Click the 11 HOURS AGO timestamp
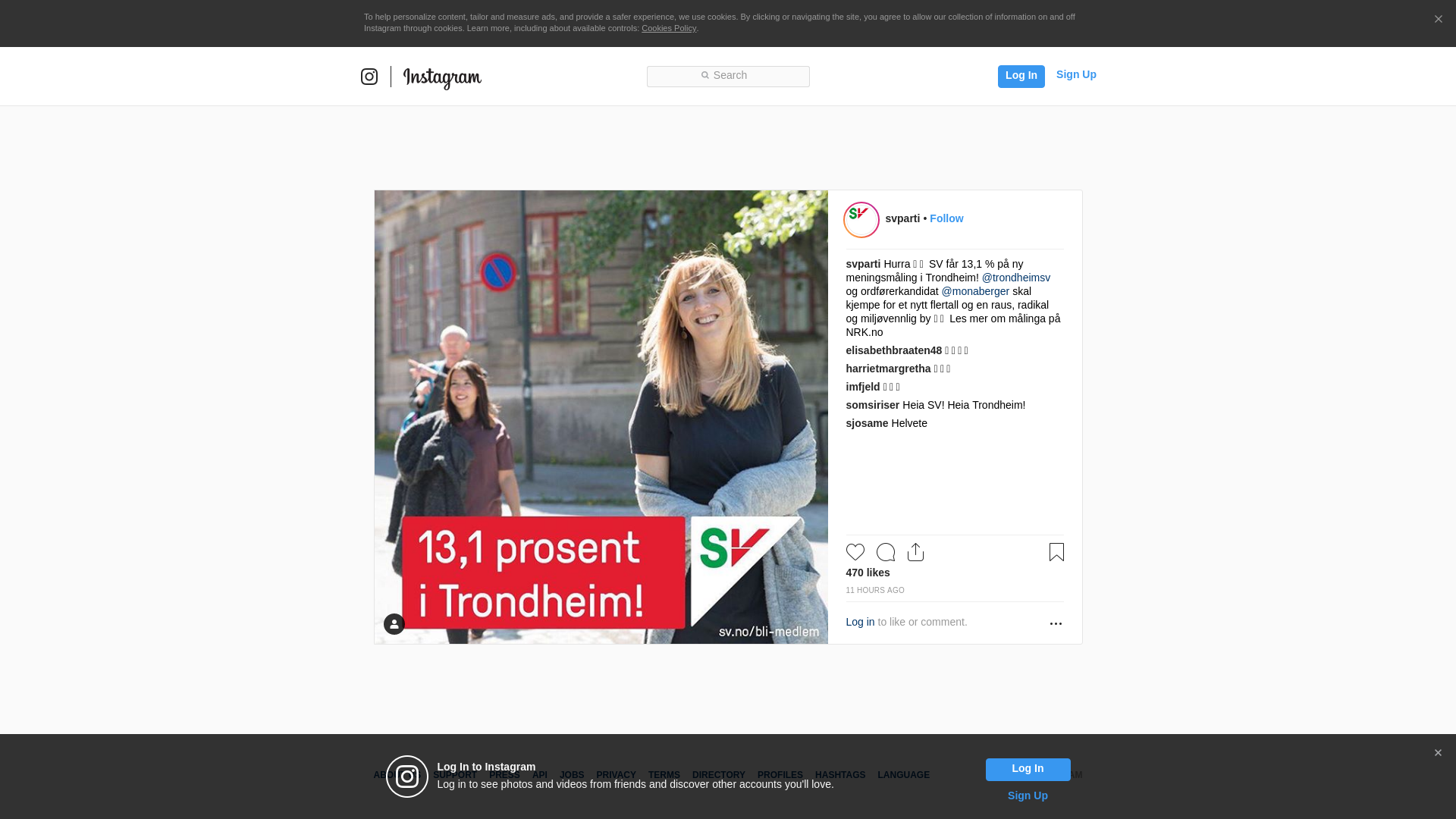 875,591
